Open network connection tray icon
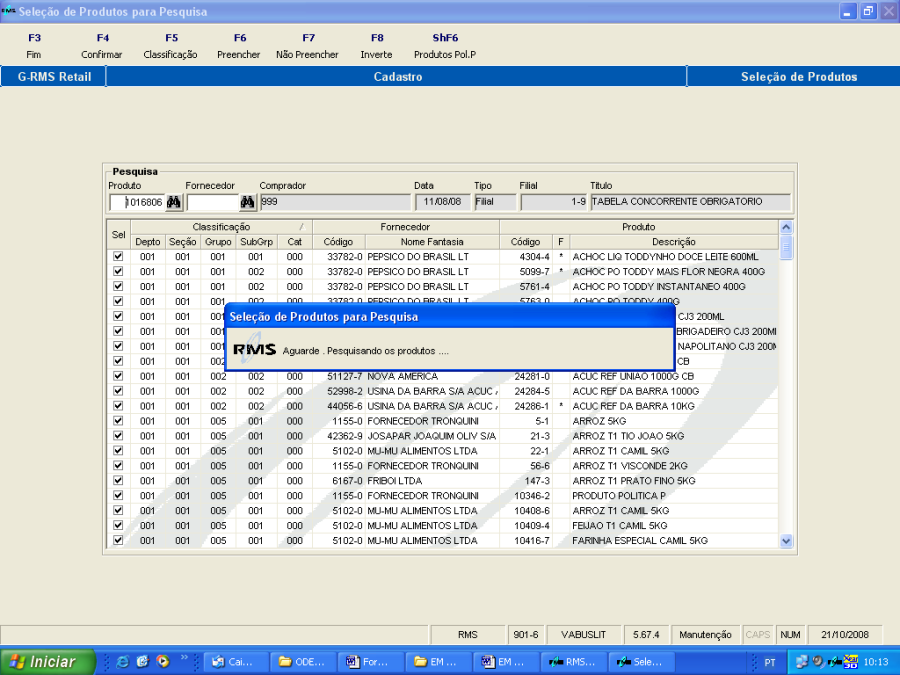 click(x=801, y=662)
